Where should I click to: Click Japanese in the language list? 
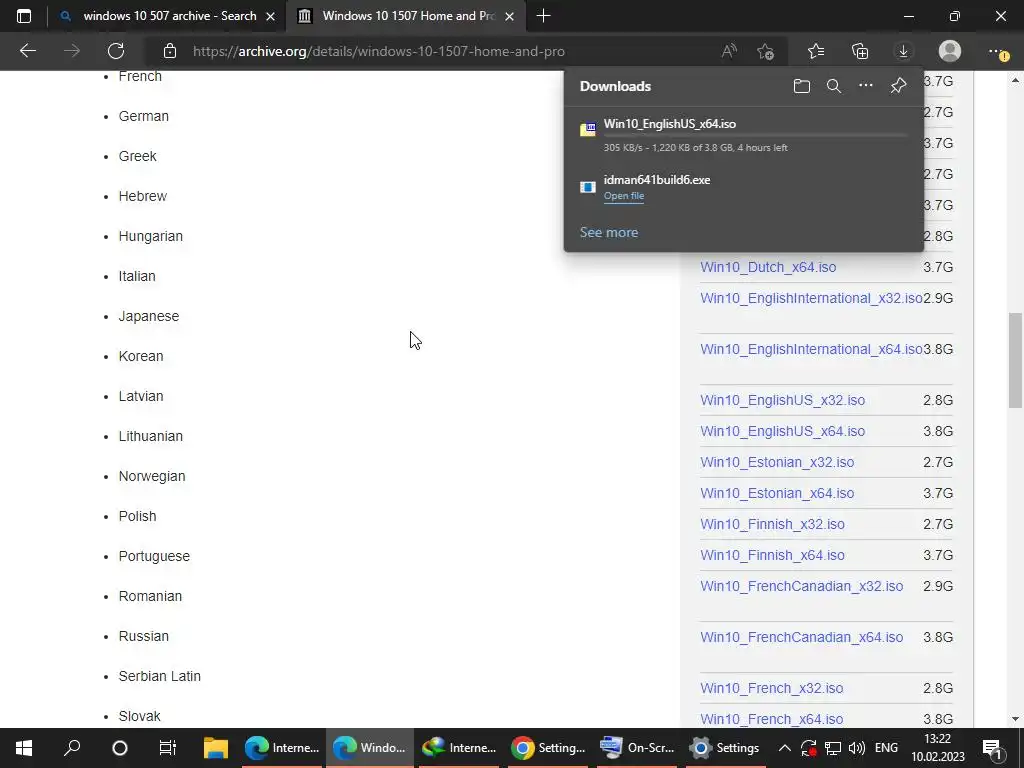click(x=148, y=316)
